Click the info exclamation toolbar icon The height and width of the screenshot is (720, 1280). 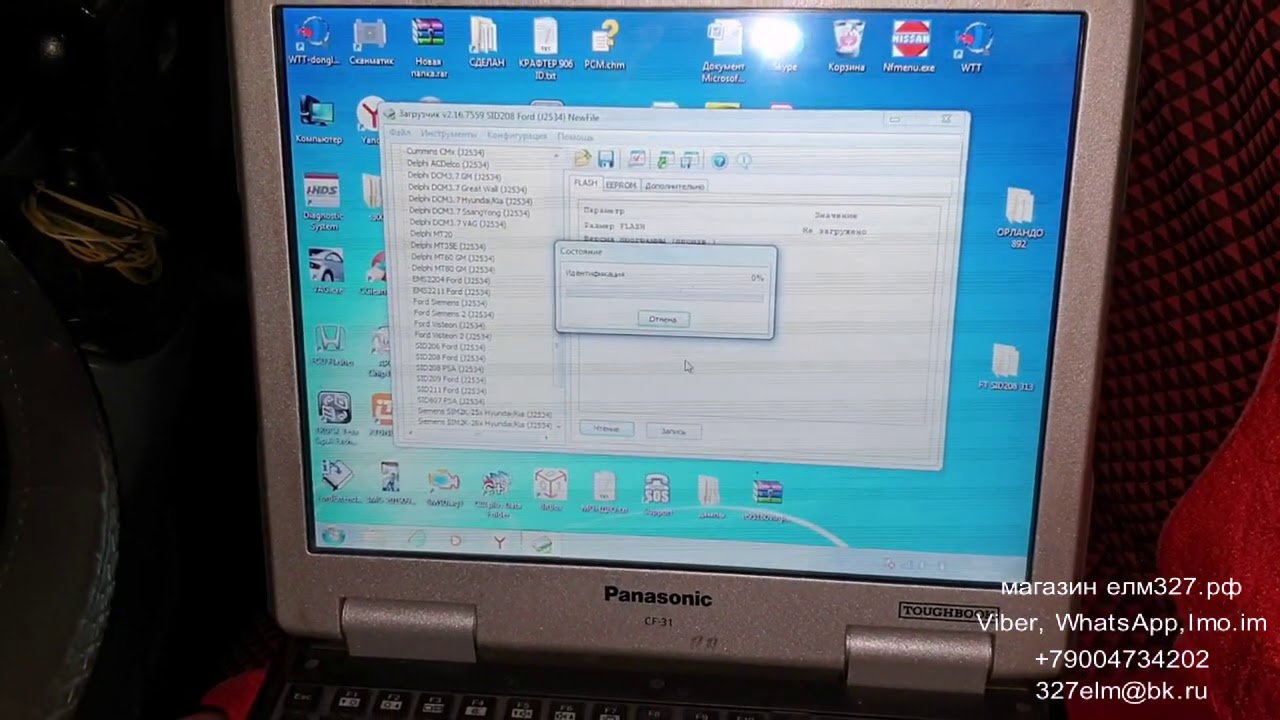click(743, 161)
